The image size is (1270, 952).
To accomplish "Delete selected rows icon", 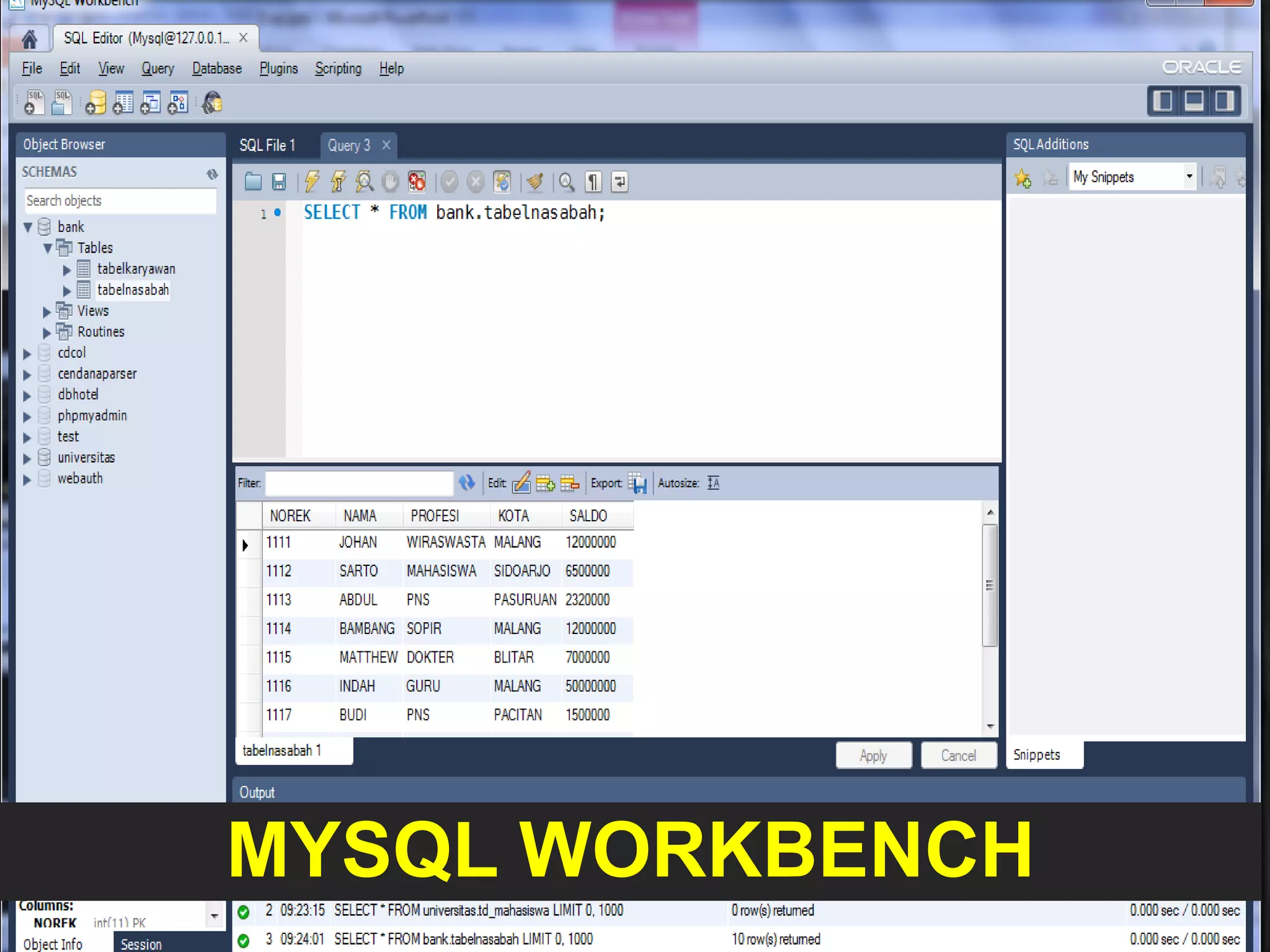I will click(x=569, y=483).
